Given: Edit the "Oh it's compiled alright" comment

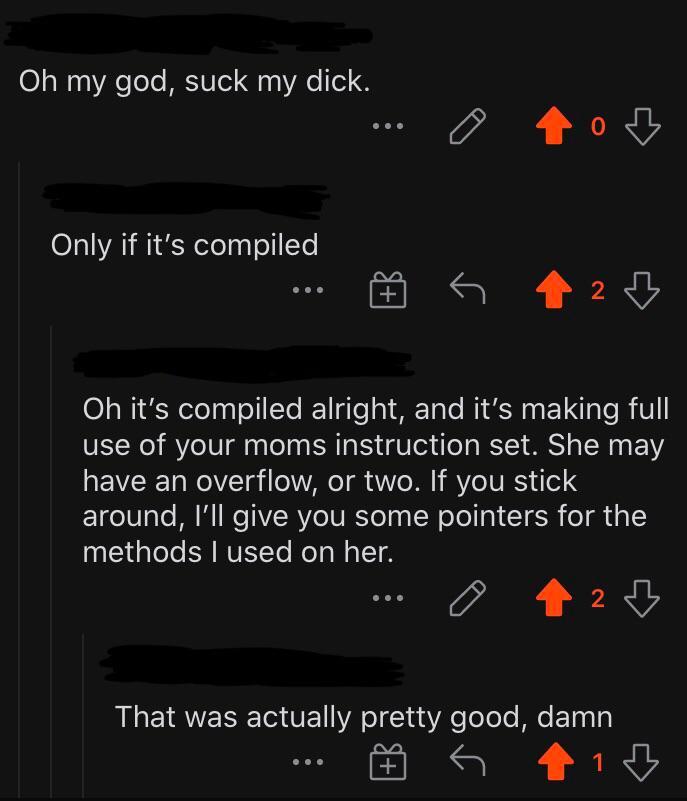Looking at the screenshot, I should (467, 599).
